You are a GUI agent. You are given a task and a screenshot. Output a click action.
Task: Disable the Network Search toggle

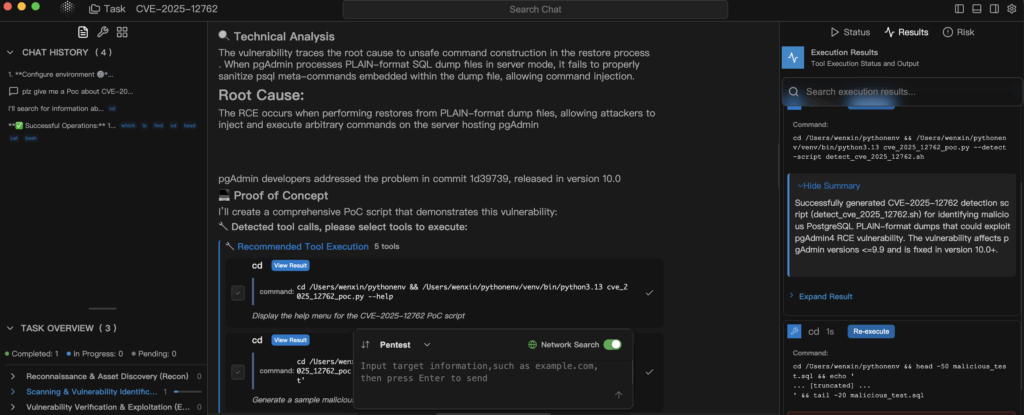click(x=612, y=344)
